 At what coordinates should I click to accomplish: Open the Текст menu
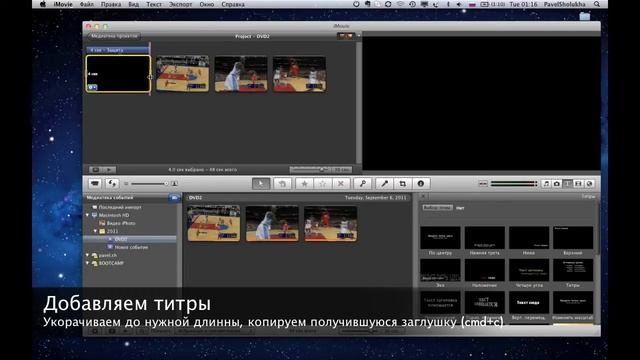(x=154, y=4)
